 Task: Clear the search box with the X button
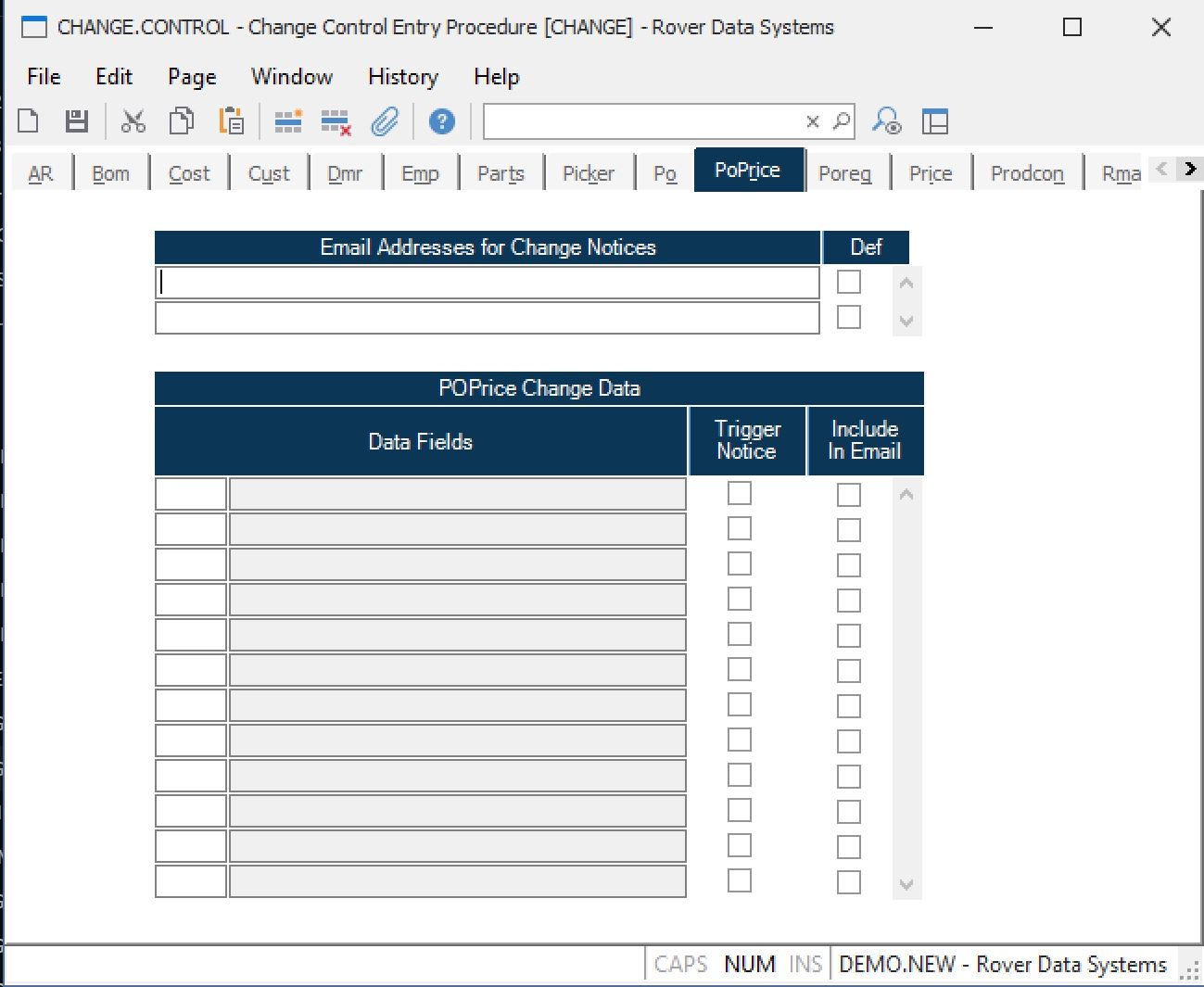(x=813, y=121)
